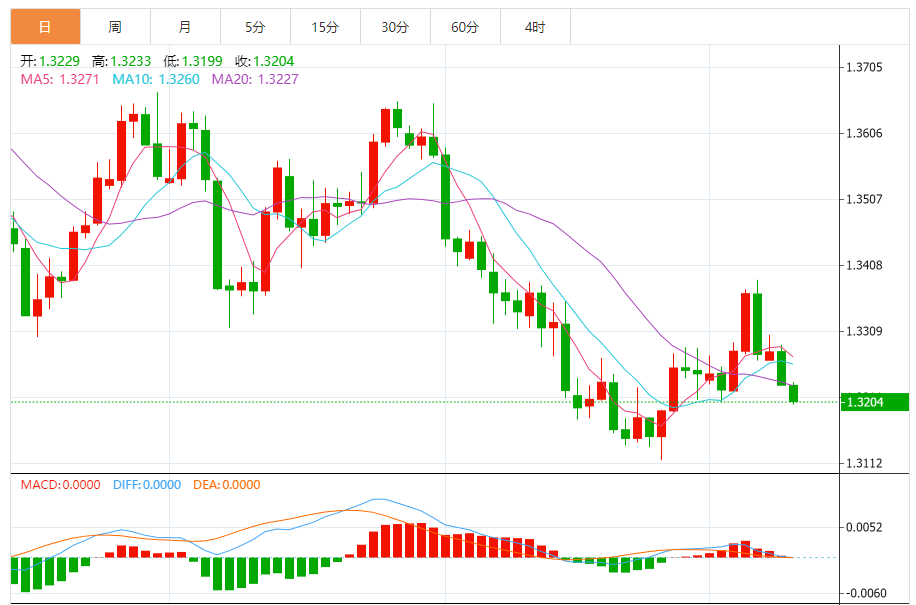Select the 60分 timeframe tab
The image size is (916, 605).
tap(466, 27)
